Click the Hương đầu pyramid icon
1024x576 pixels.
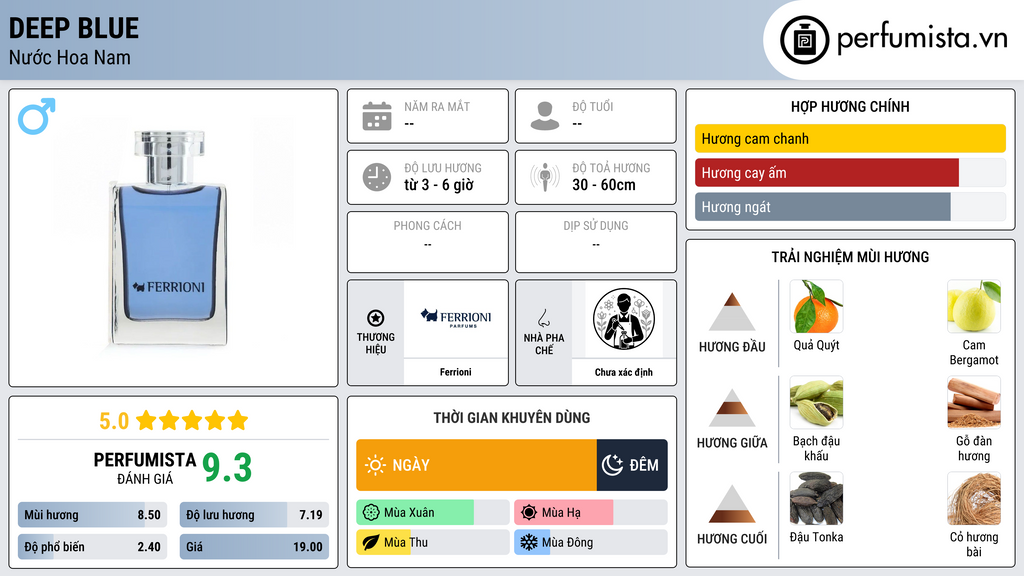coord(732,312)
